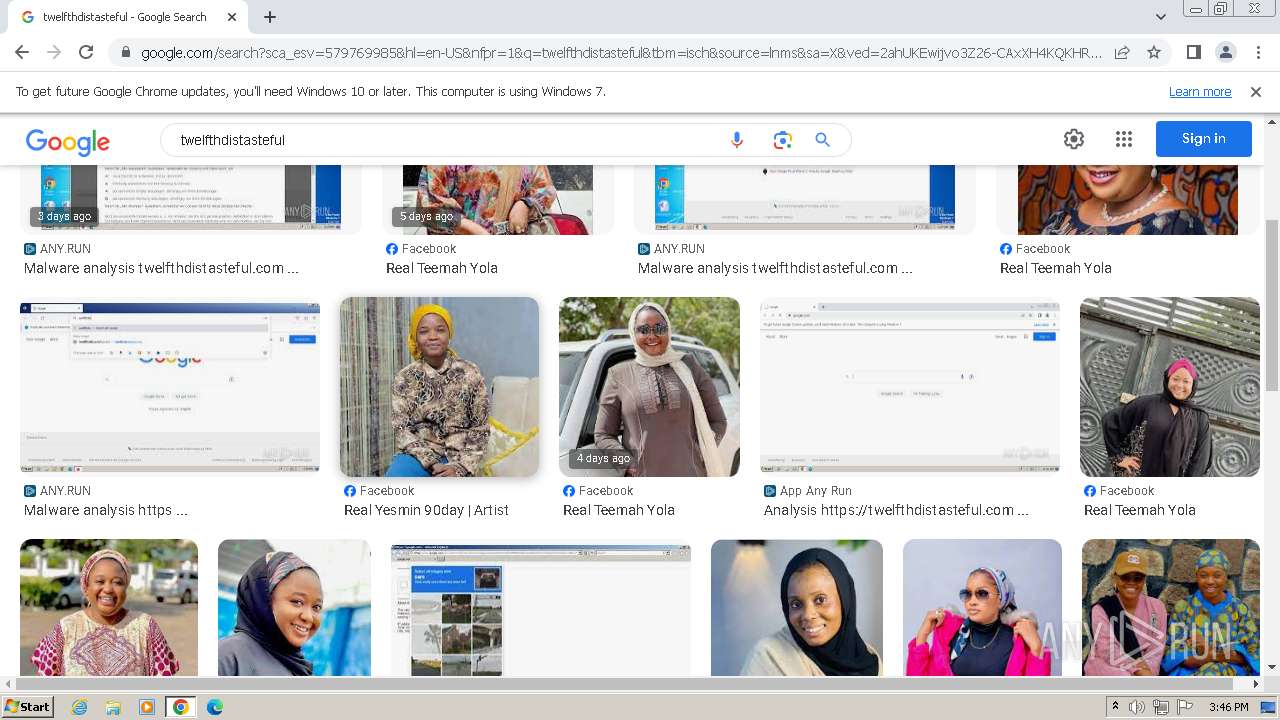The height and width of the screenshot is (720, 1280).
Task: Open a new browser tab
Action: coord(270,17)
